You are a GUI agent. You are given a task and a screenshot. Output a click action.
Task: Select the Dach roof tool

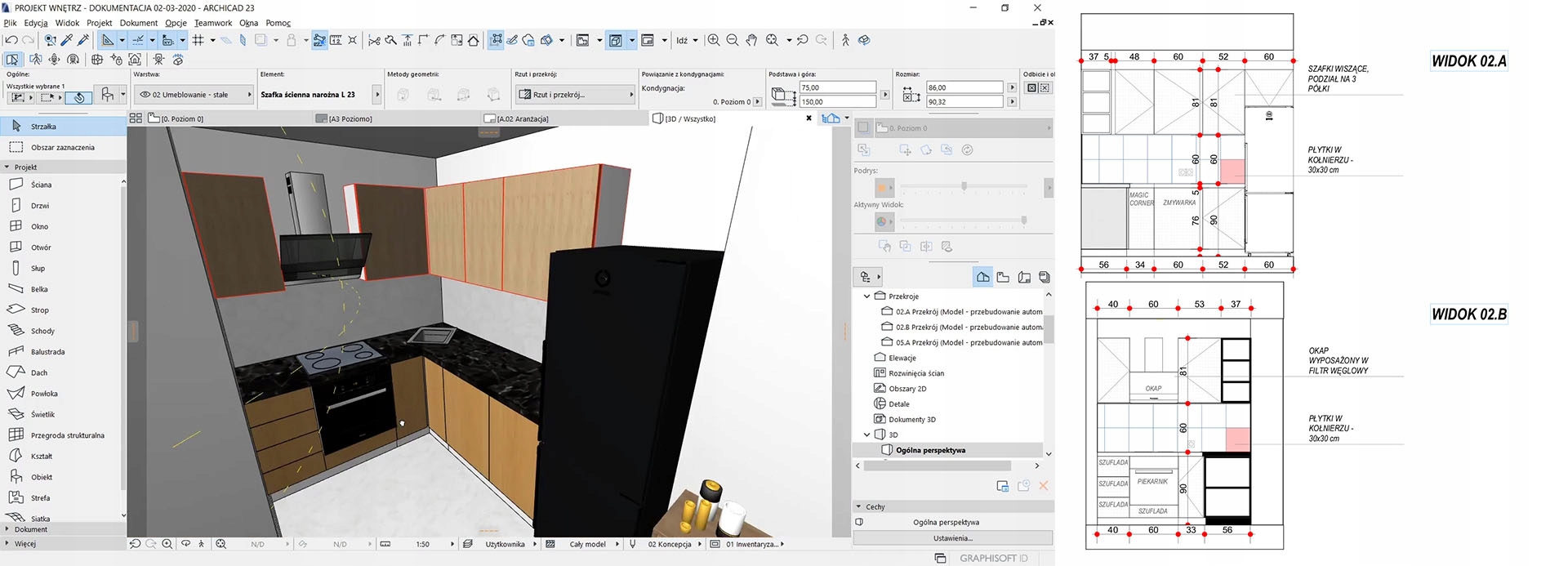[39, 372]
